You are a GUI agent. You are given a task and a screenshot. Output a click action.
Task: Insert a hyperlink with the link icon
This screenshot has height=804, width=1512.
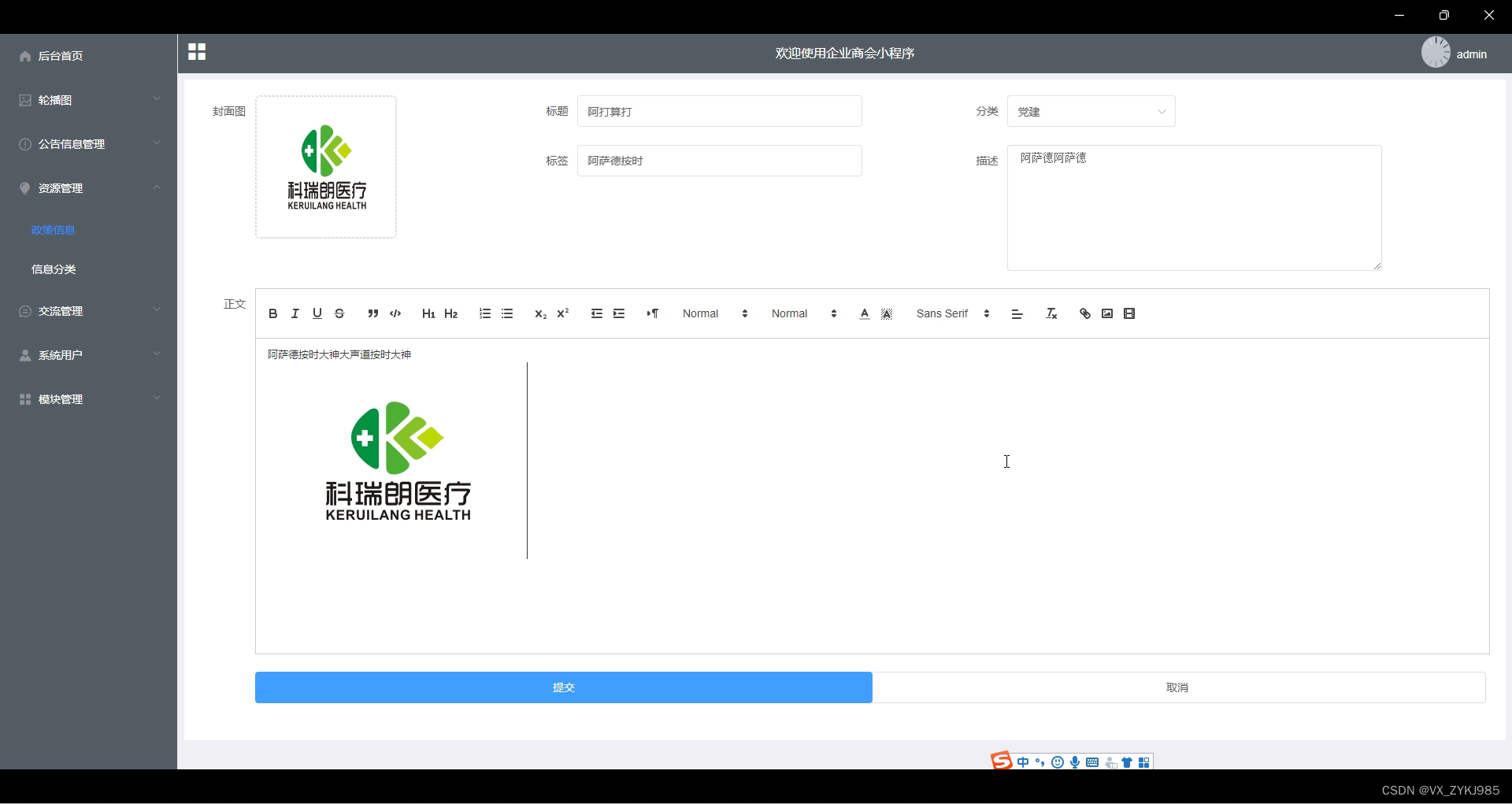[x=1084, y=313]
